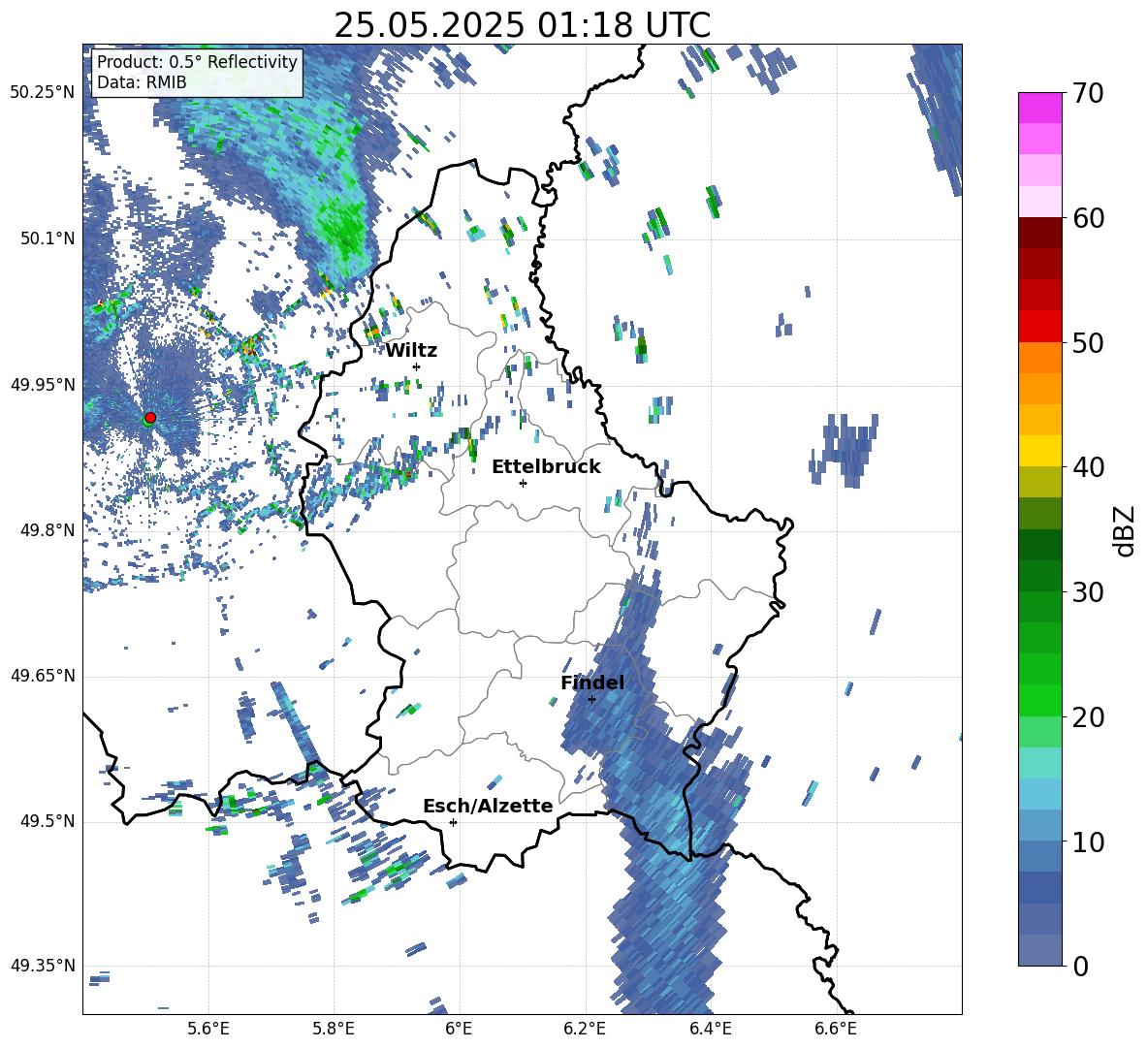Click the 20 label on the colorbar
The width and height of the screenshot is (1148, 1048).
click(1088, 717)
